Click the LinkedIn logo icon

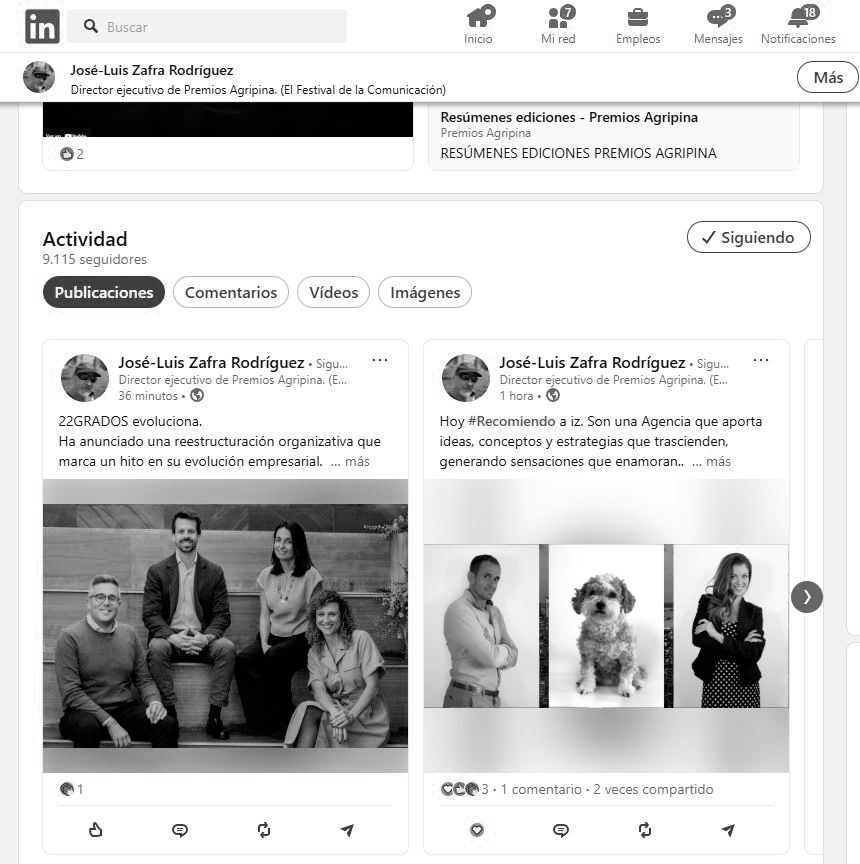pyautogui.click(x=42, y=27)
